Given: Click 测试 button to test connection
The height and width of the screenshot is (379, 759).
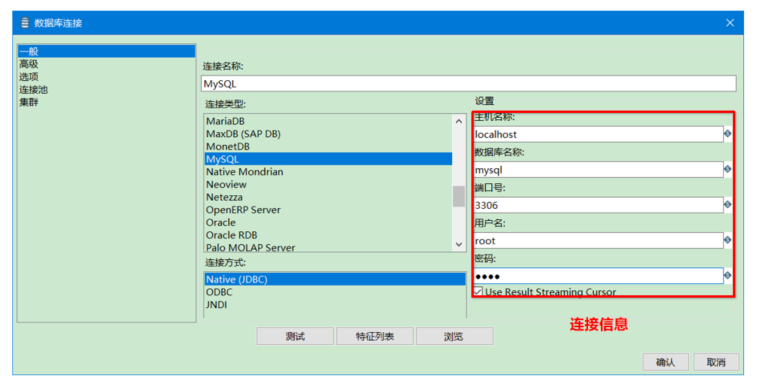Looking at the screenshot, I should tap(295, 336).
